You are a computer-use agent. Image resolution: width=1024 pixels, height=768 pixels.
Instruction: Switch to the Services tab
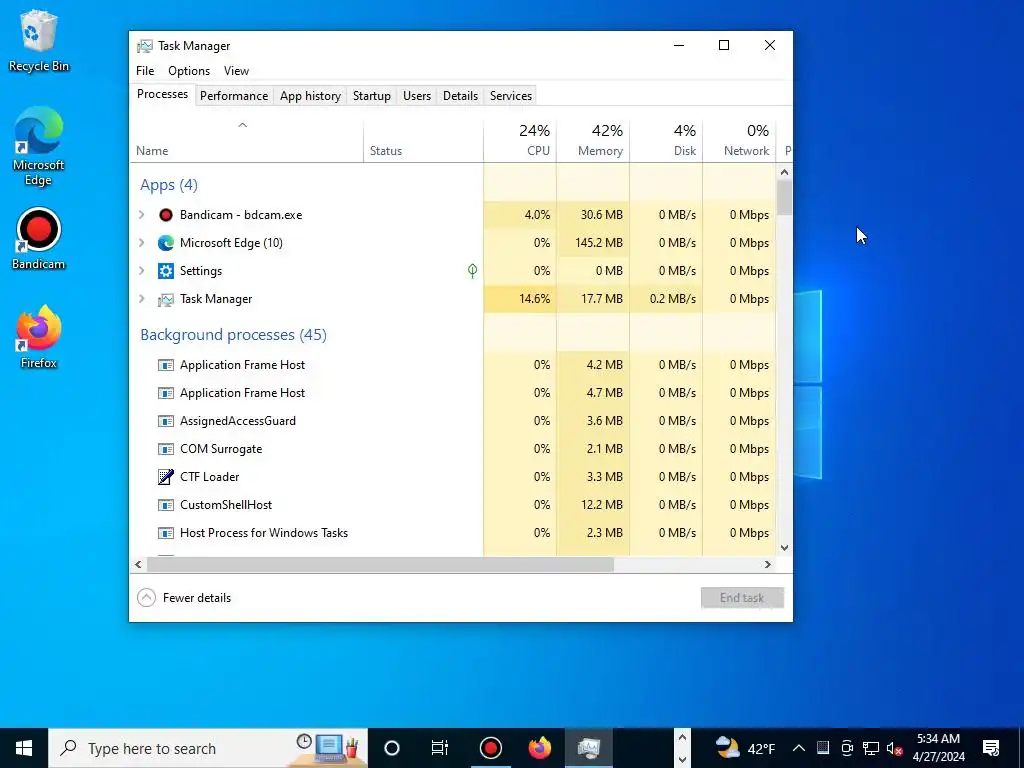[511, 96]
